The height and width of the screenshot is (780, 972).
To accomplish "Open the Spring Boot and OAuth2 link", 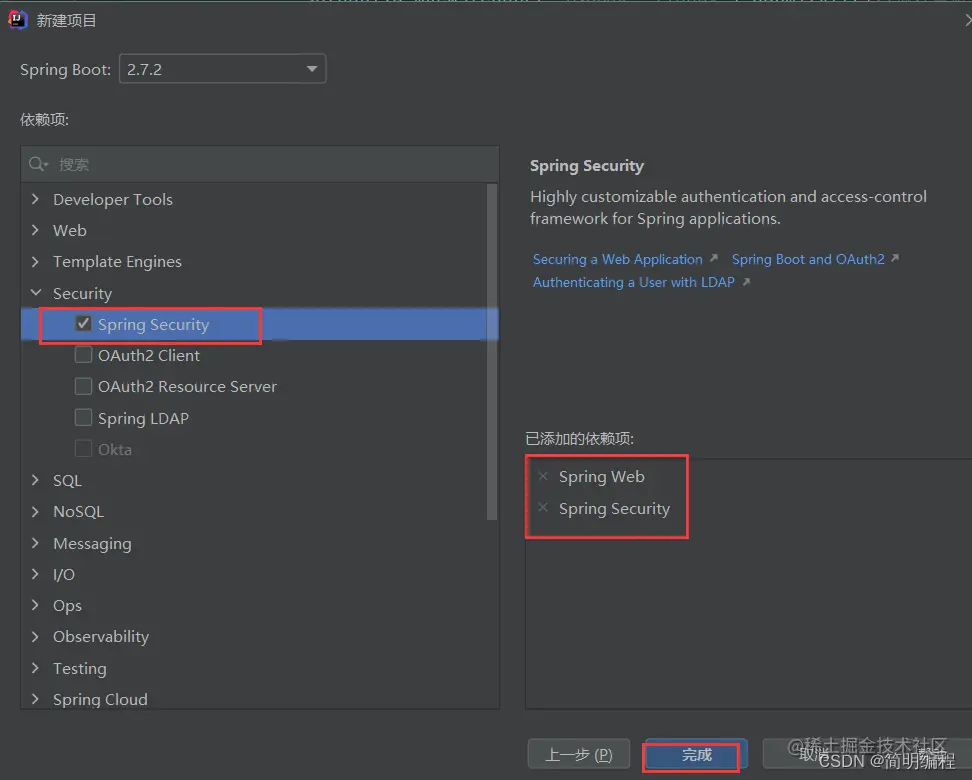I will tap(808, 259).
